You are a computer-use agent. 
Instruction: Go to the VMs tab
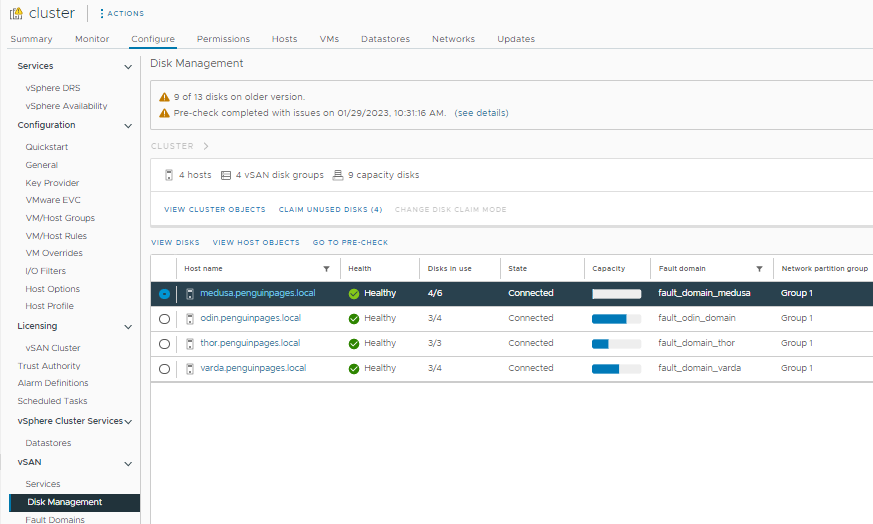click(329, 39)
